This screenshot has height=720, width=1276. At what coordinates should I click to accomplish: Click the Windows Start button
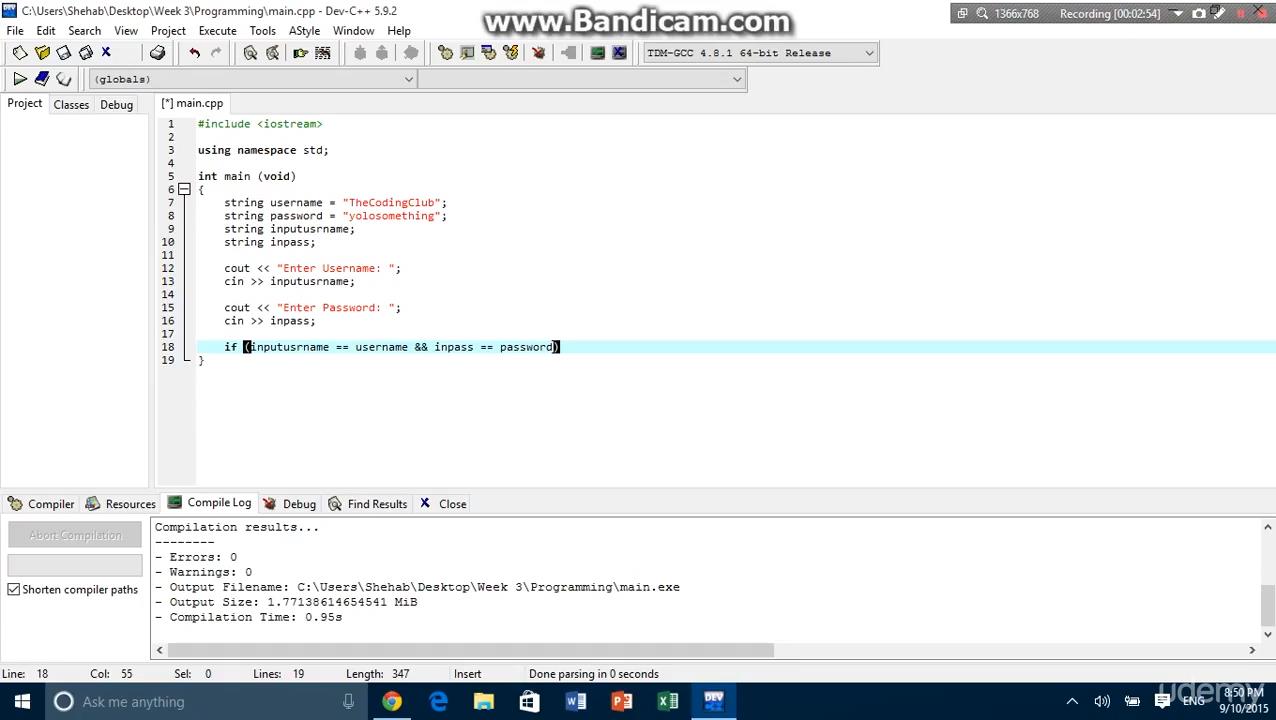22,701
